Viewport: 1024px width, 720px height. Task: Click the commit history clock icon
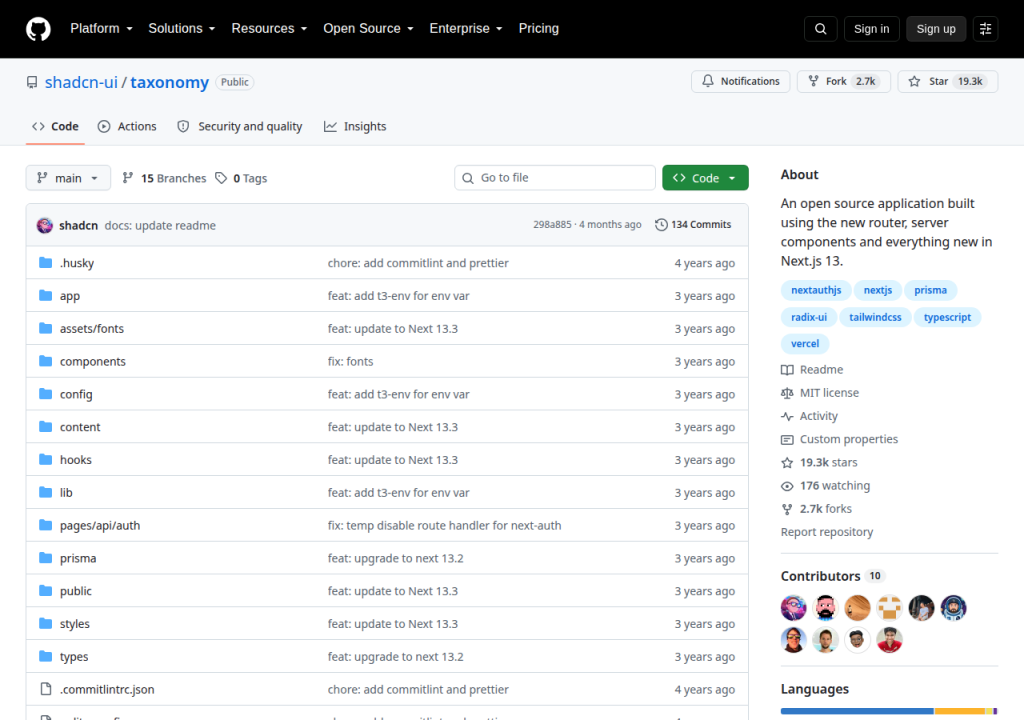click(x=661, y=224)
